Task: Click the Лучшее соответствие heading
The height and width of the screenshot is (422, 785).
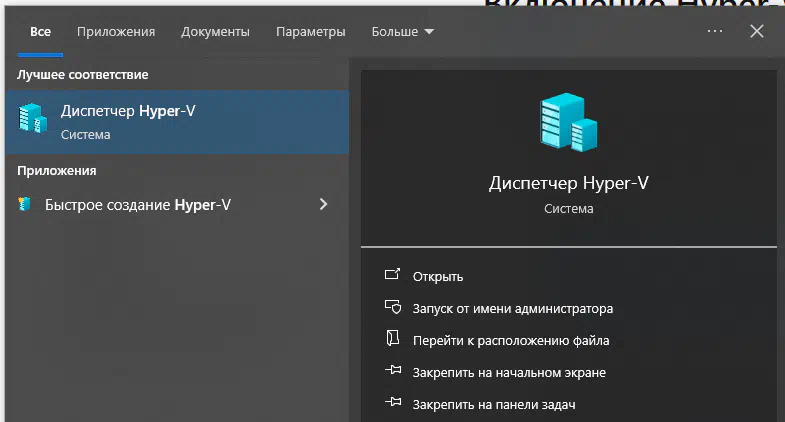Action: tap(83, 75)
